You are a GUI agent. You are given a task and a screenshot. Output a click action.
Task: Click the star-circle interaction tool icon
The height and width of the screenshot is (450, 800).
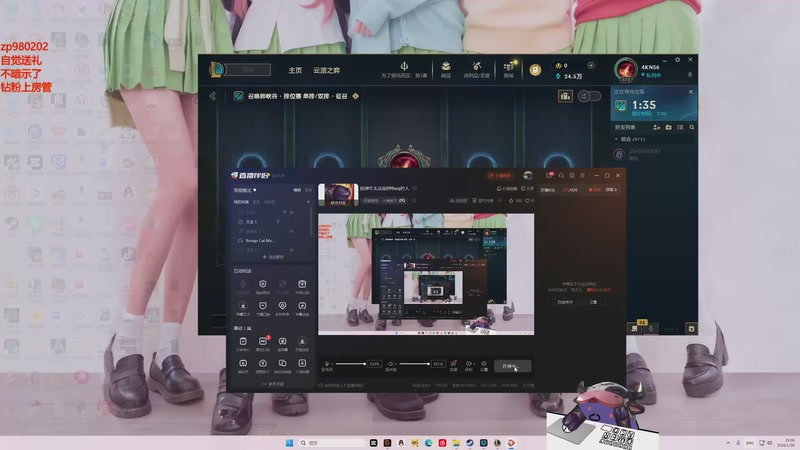coord(243,306)
